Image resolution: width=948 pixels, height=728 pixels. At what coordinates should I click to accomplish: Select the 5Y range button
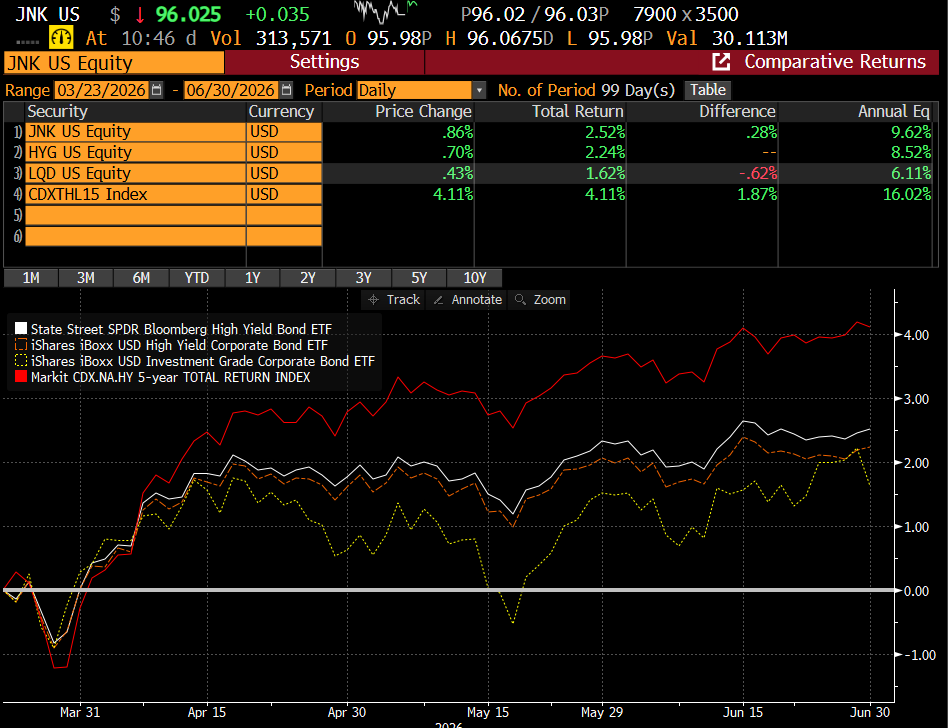click(419, 278)
